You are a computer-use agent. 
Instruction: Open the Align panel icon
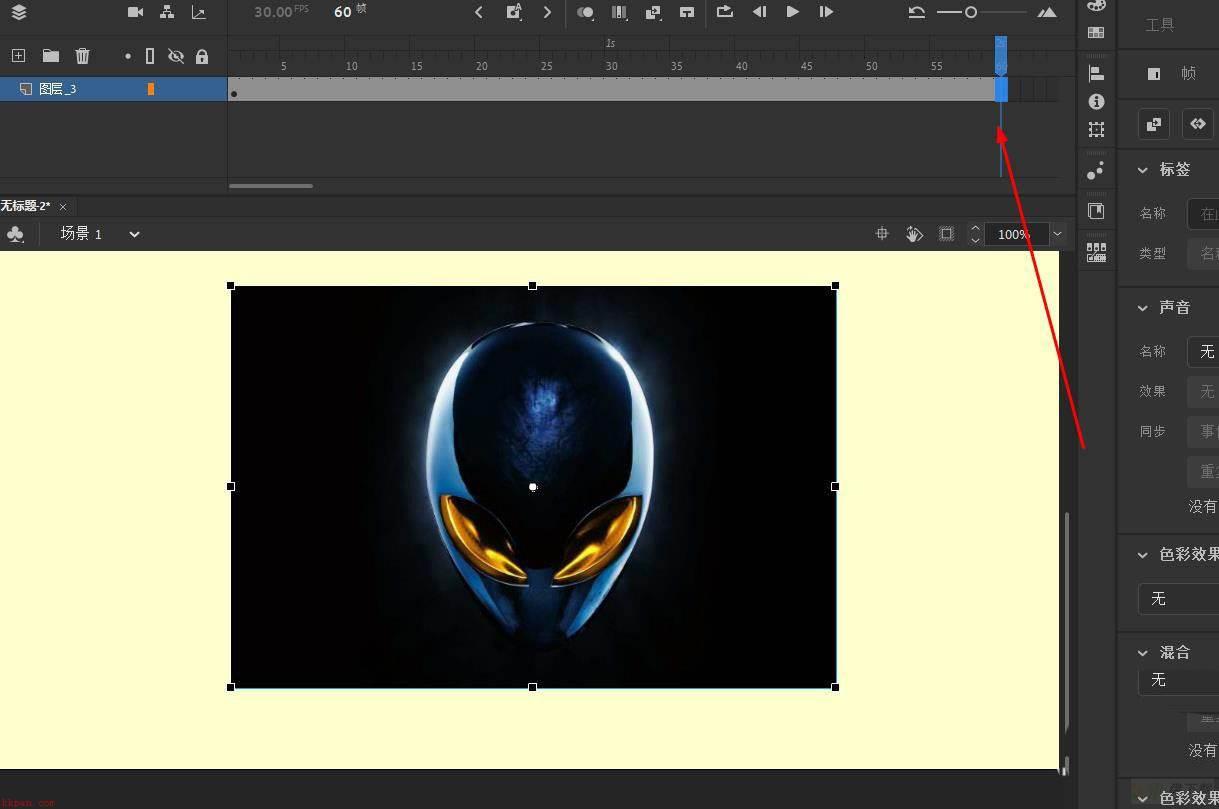point(1096,73)
